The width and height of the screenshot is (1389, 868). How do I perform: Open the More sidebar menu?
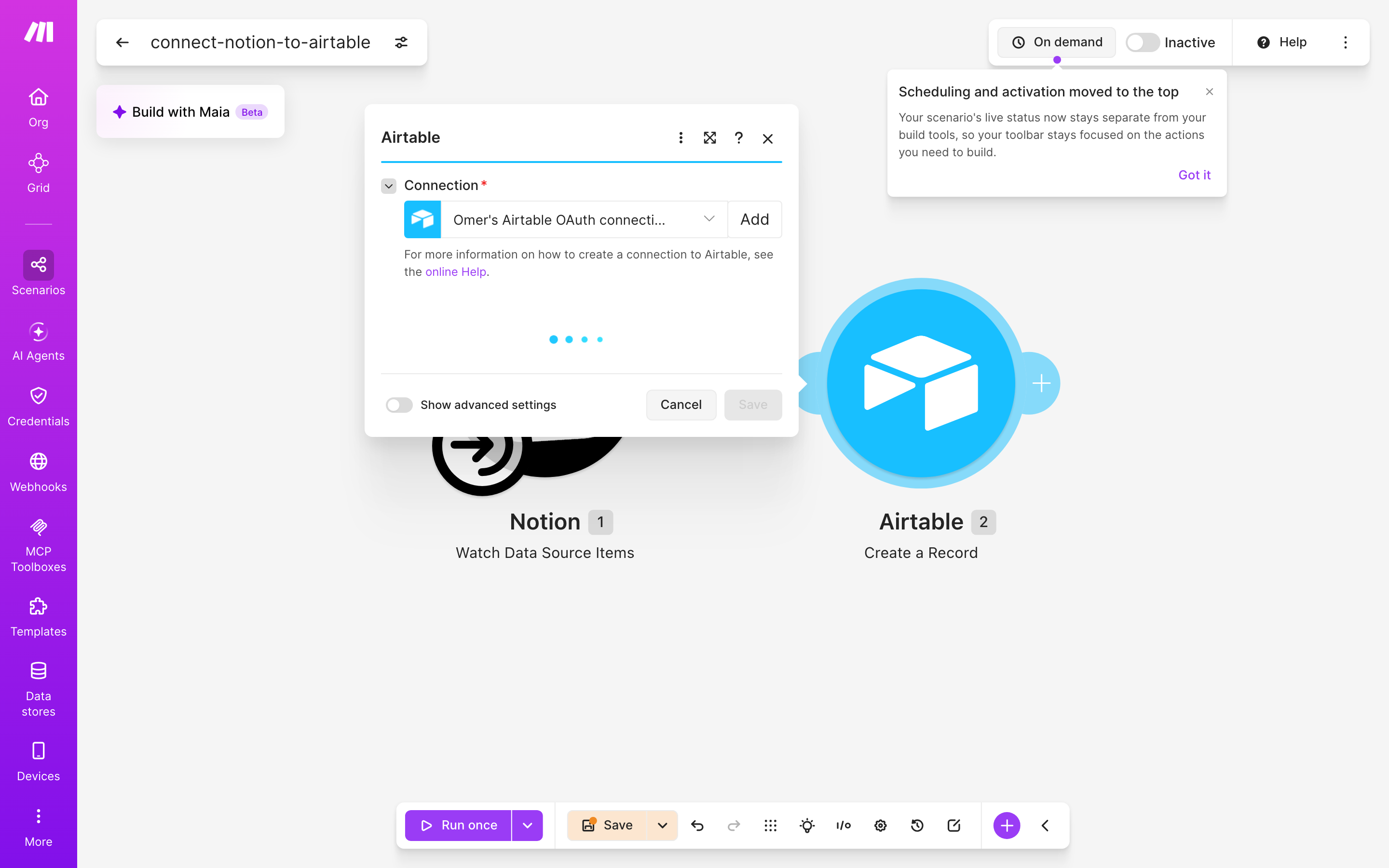[39, 827]
